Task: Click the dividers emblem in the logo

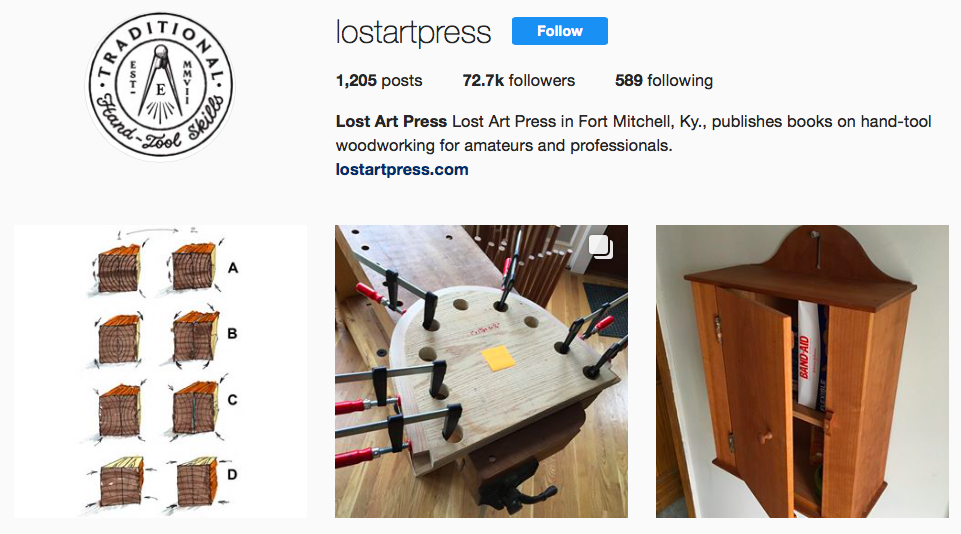Action: [161, 83]
